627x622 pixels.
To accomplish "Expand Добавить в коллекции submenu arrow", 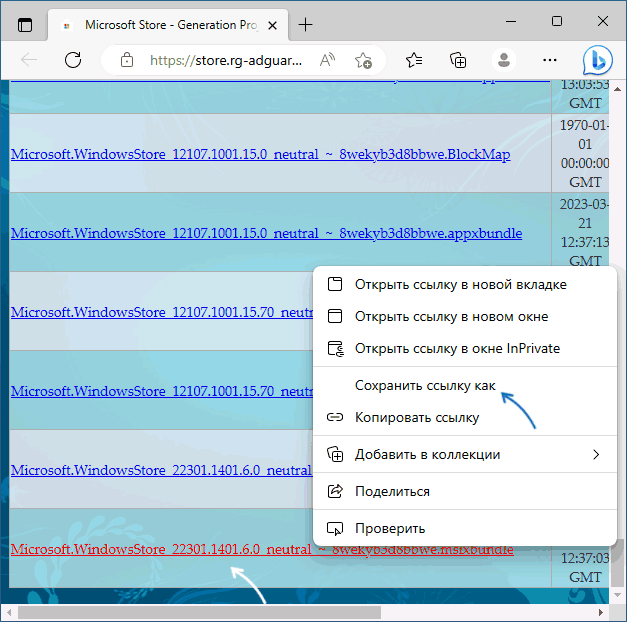I will pos(596,454).
